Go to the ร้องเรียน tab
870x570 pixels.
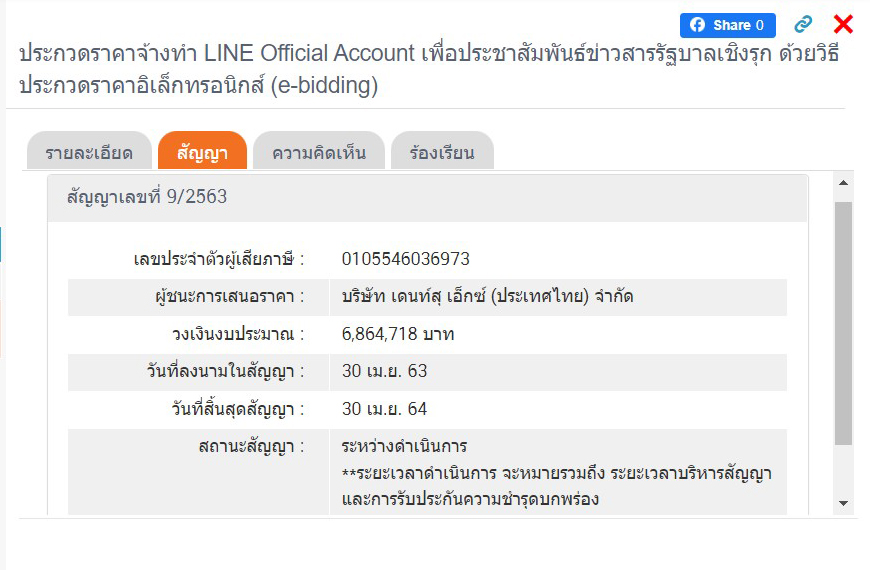click(x=441, y=153)
